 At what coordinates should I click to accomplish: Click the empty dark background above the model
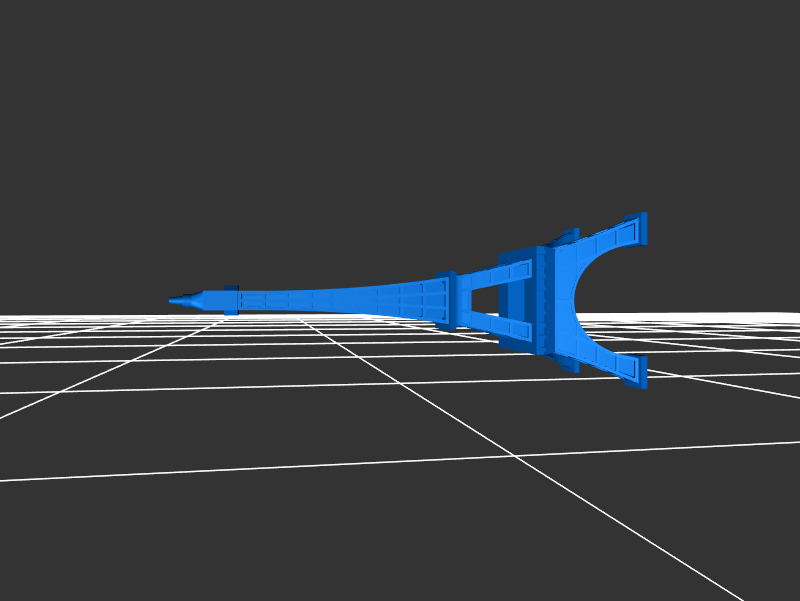point(400,120)
